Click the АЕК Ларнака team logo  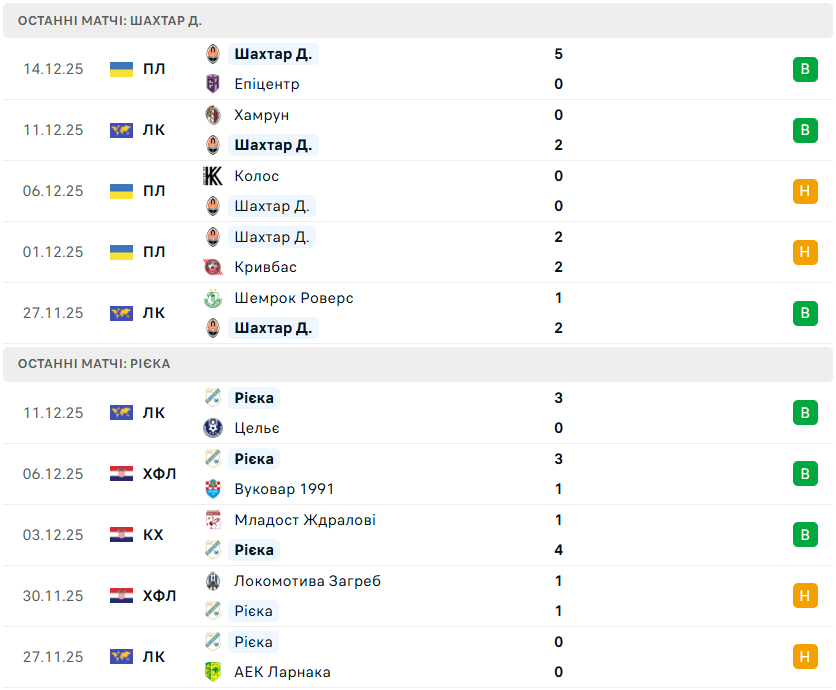point(212,672)
